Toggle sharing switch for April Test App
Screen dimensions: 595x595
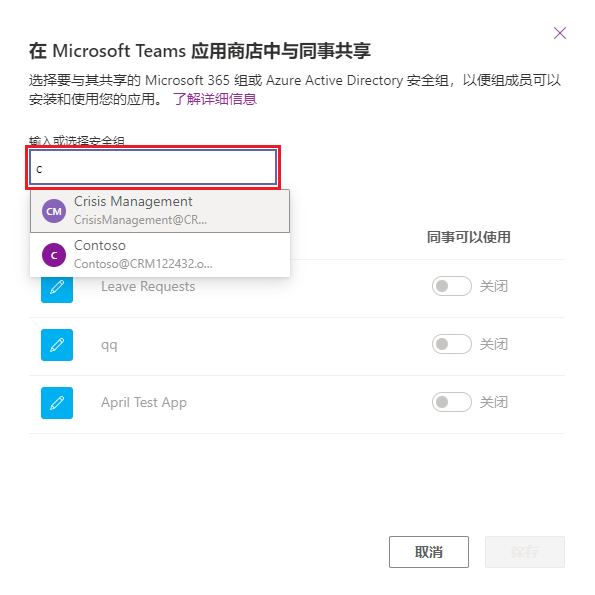[x=452, y=402]
